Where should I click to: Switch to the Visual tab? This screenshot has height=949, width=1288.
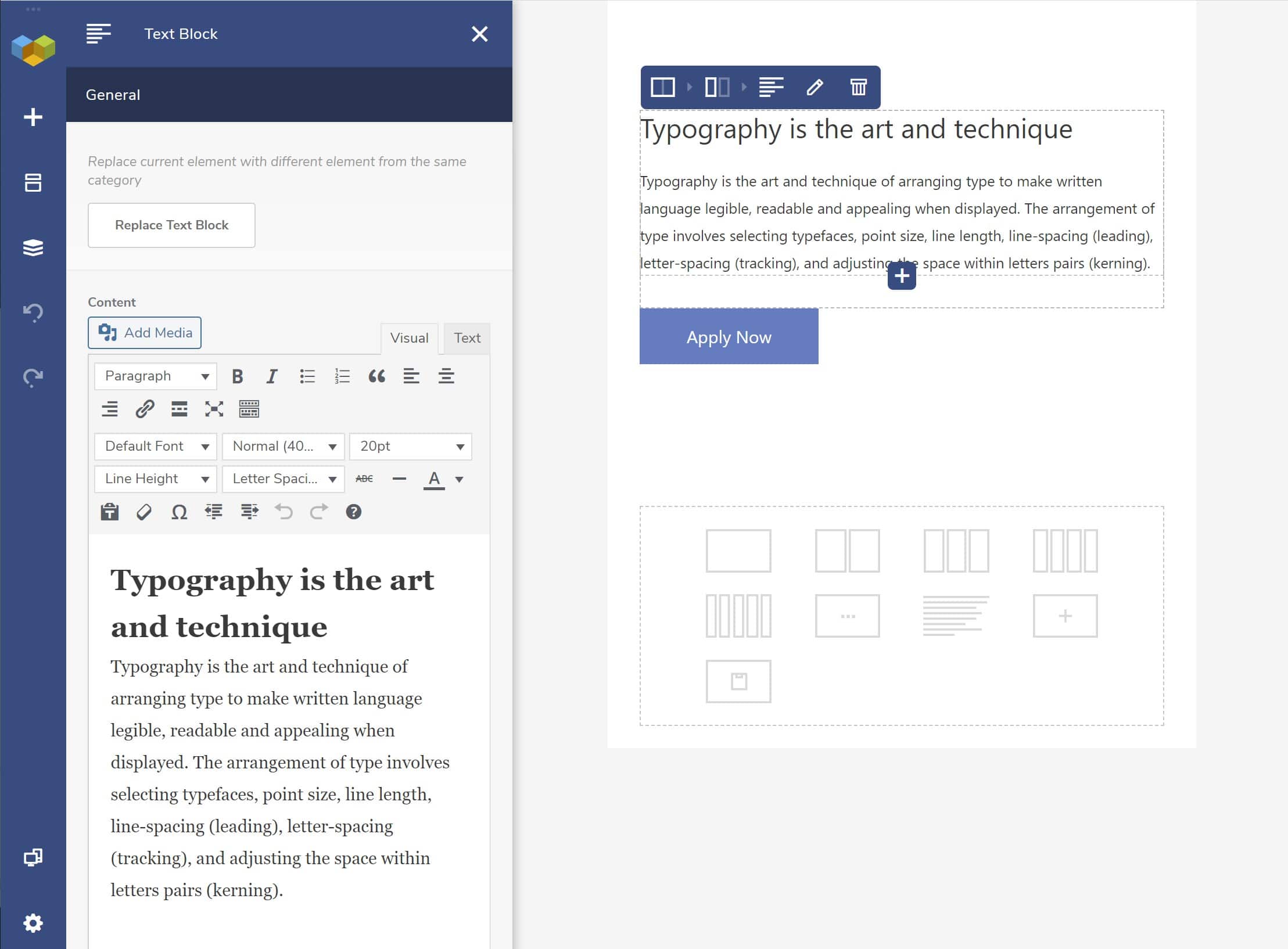tap(409, 337)
